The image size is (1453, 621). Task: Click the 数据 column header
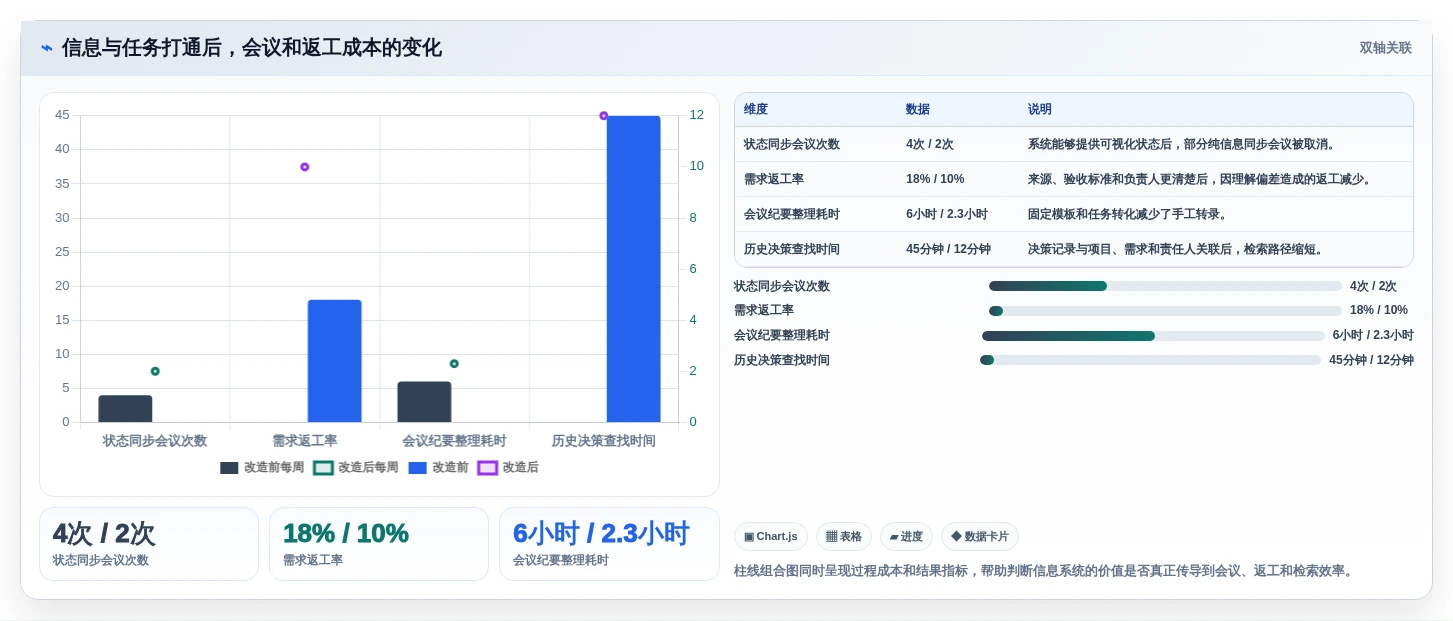click(x=918, y=109)
